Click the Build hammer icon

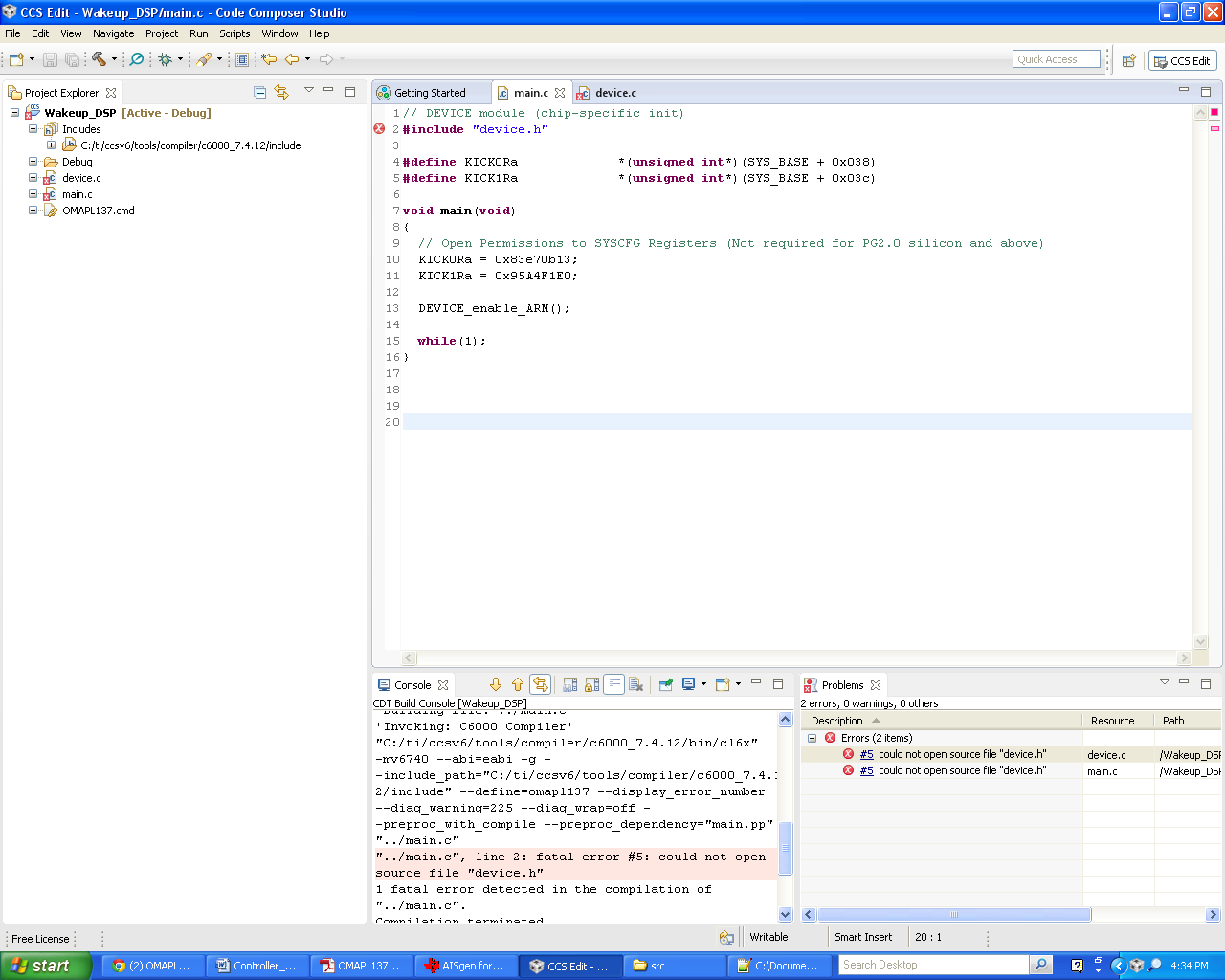tap(99, 59)
